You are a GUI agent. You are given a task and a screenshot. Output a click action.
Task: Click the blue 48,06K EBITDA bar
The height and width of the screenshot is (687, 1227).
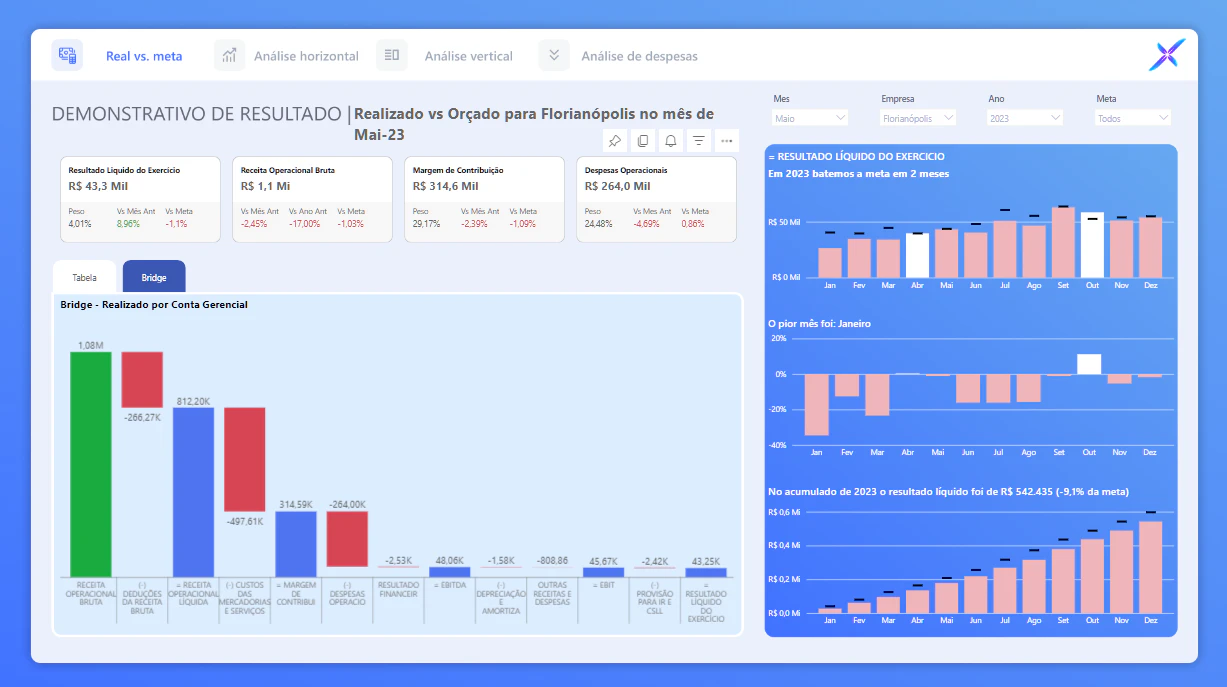[x=450, y=572]
